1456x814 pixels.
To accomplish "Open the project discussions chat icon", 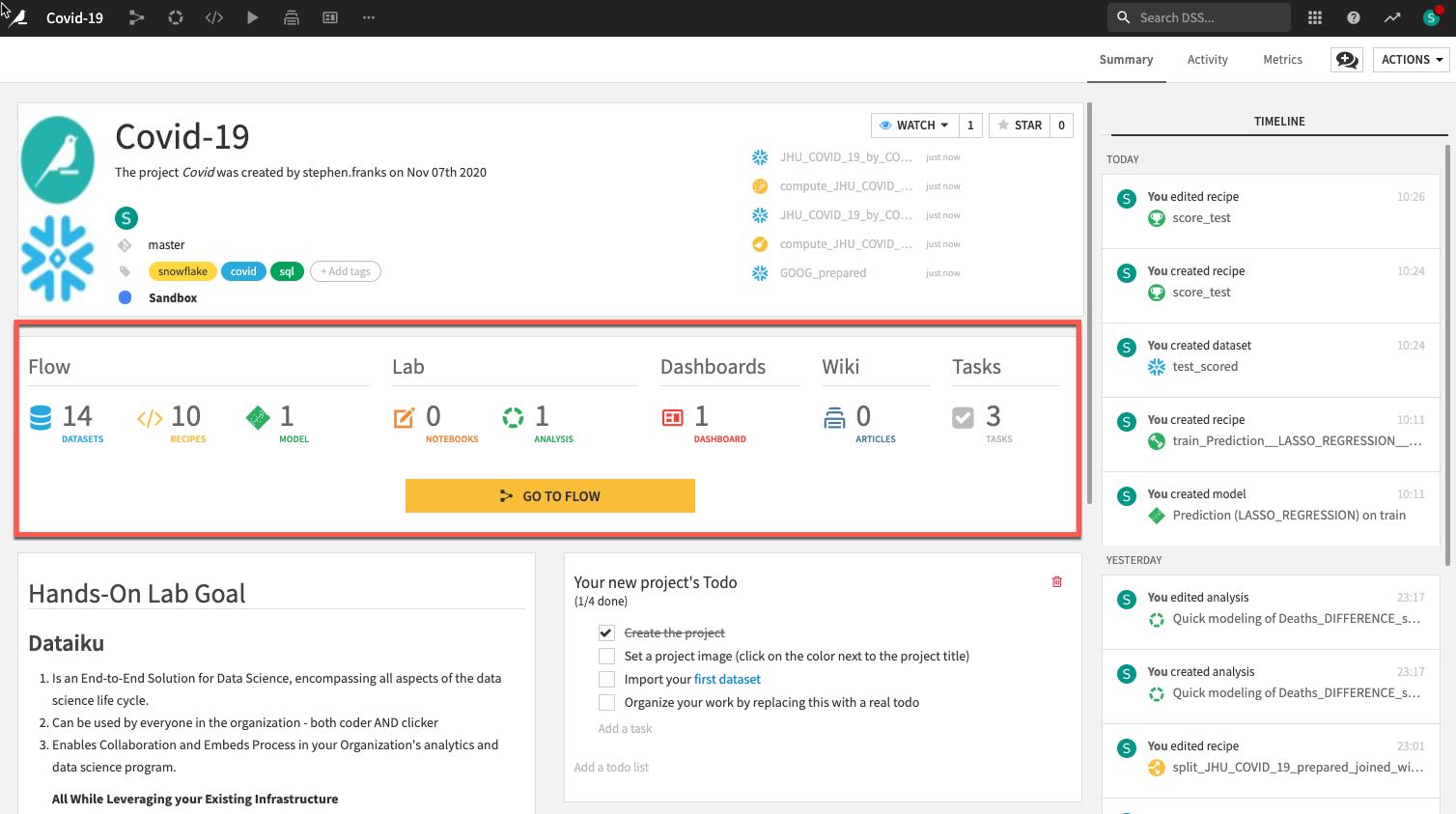I will coord(1346,60).
